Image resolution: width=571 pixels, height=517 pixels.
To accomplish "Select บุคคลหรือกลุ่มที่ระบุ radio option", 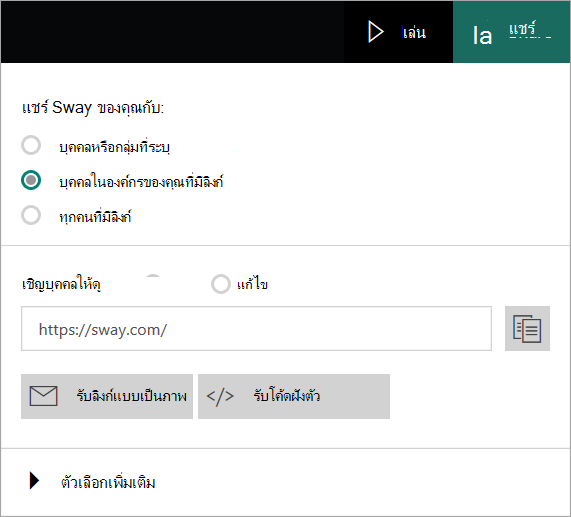I will [x=31, y=145].
